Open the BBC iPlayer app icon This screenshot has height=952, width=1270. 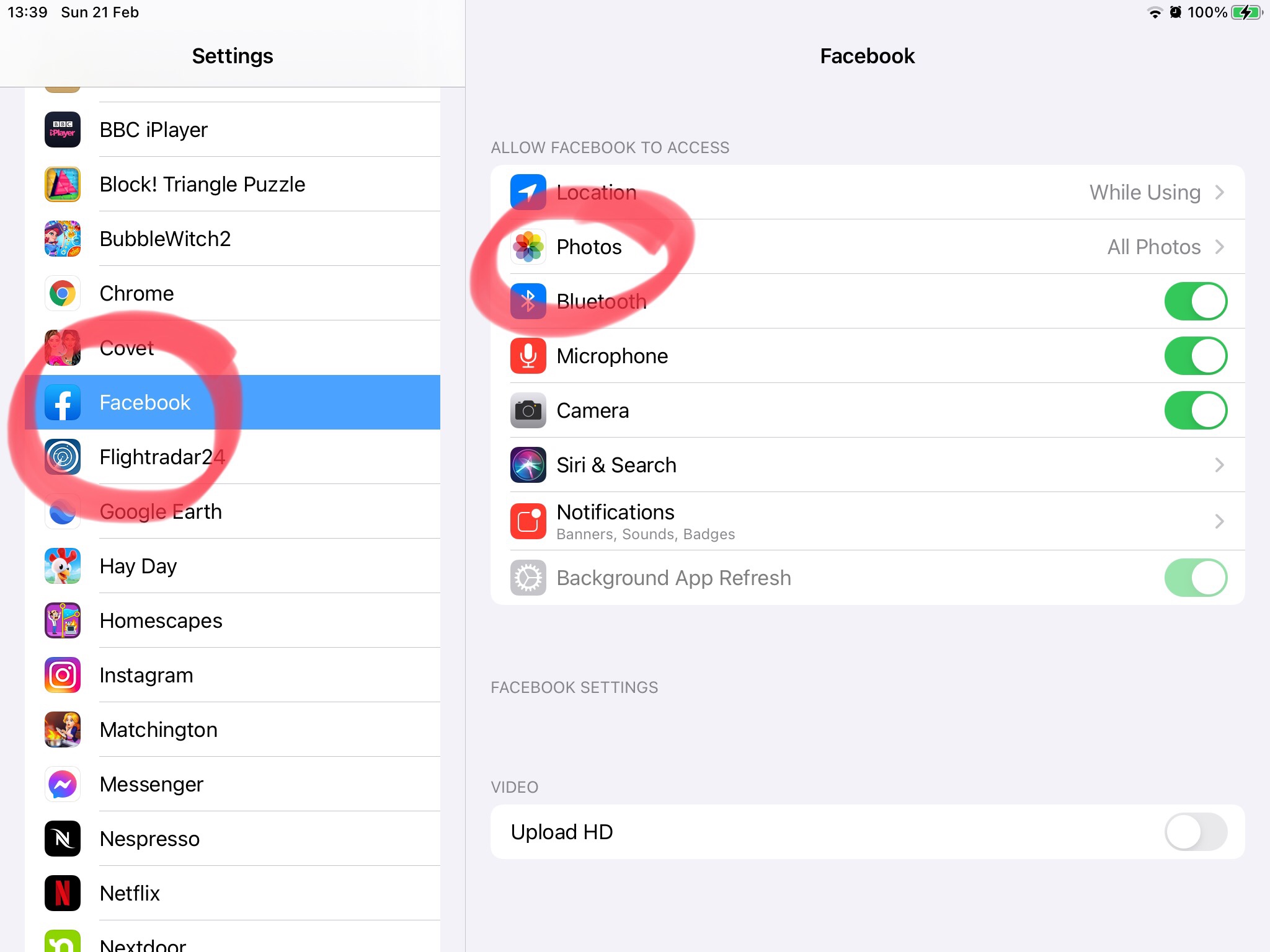(63, 130)
